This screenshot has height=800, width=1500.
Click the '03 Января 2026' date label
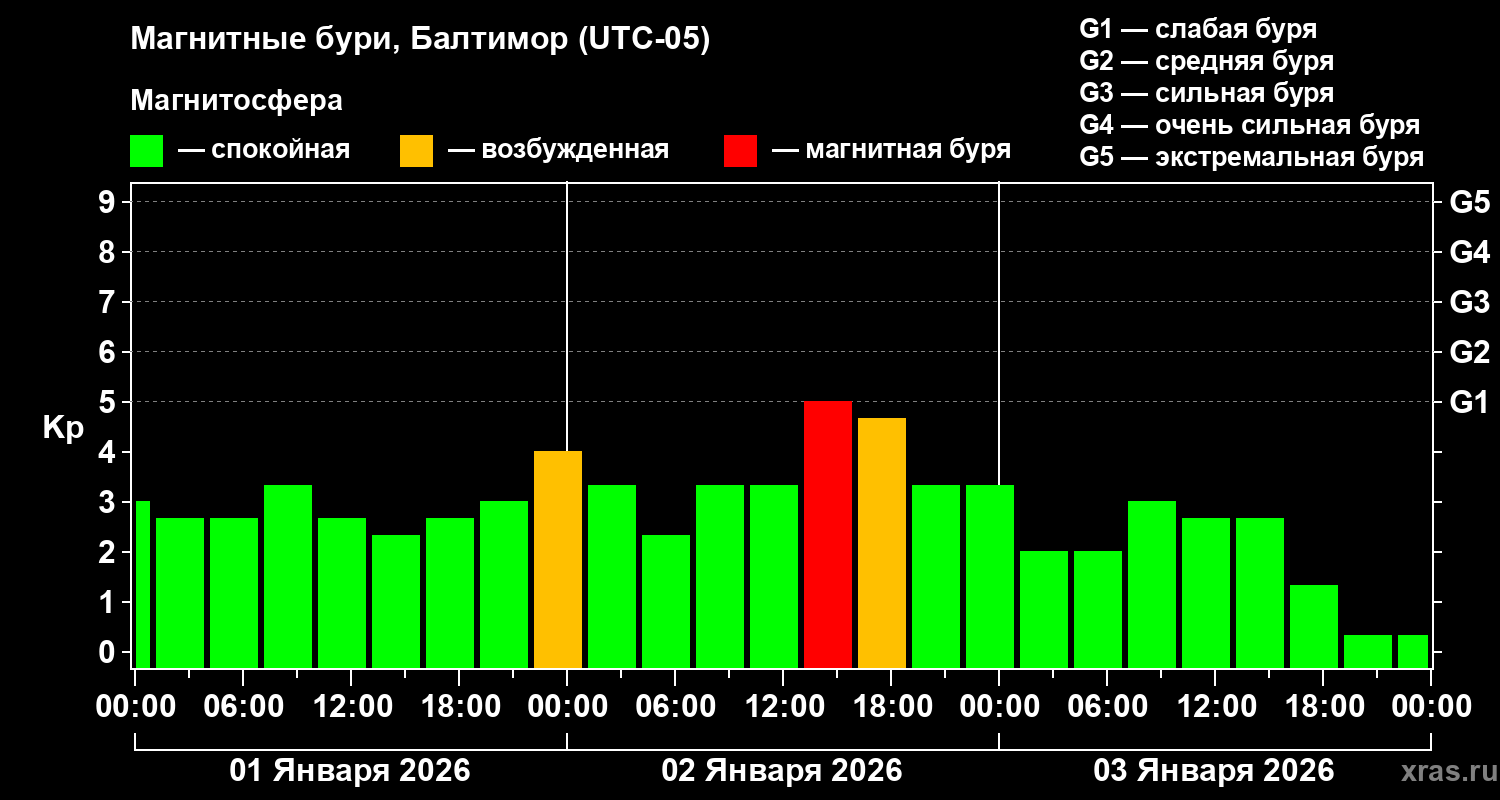click(x=1214, y=770)
